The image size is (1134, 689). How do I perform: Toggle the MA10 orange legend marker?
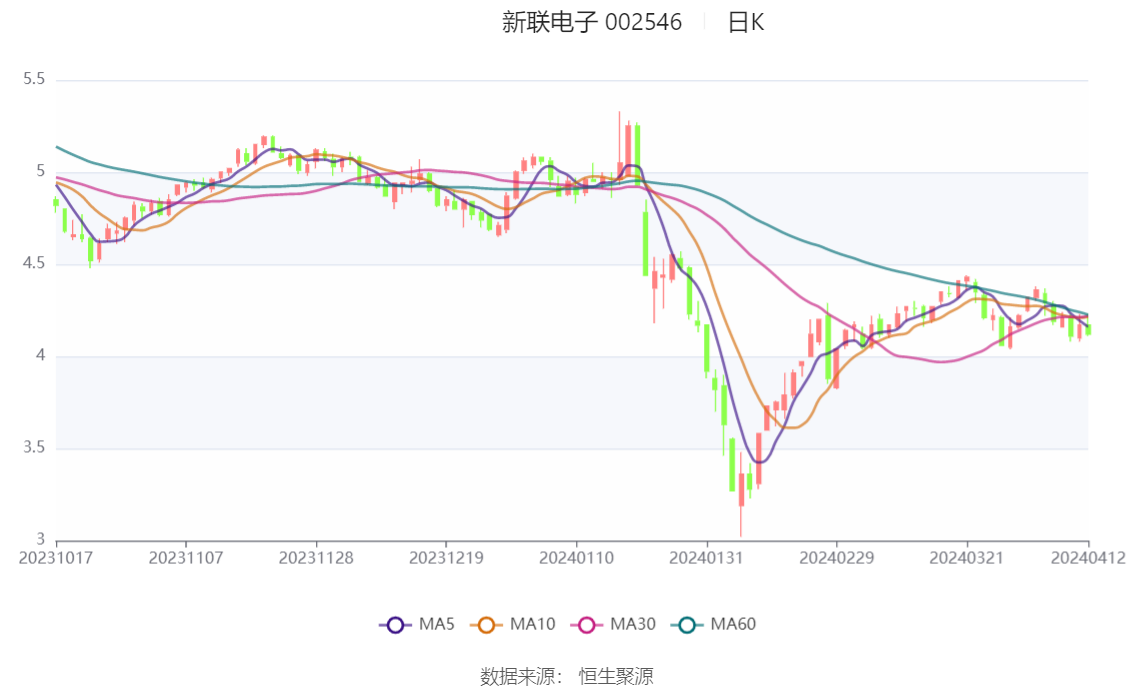pos(486,625)
